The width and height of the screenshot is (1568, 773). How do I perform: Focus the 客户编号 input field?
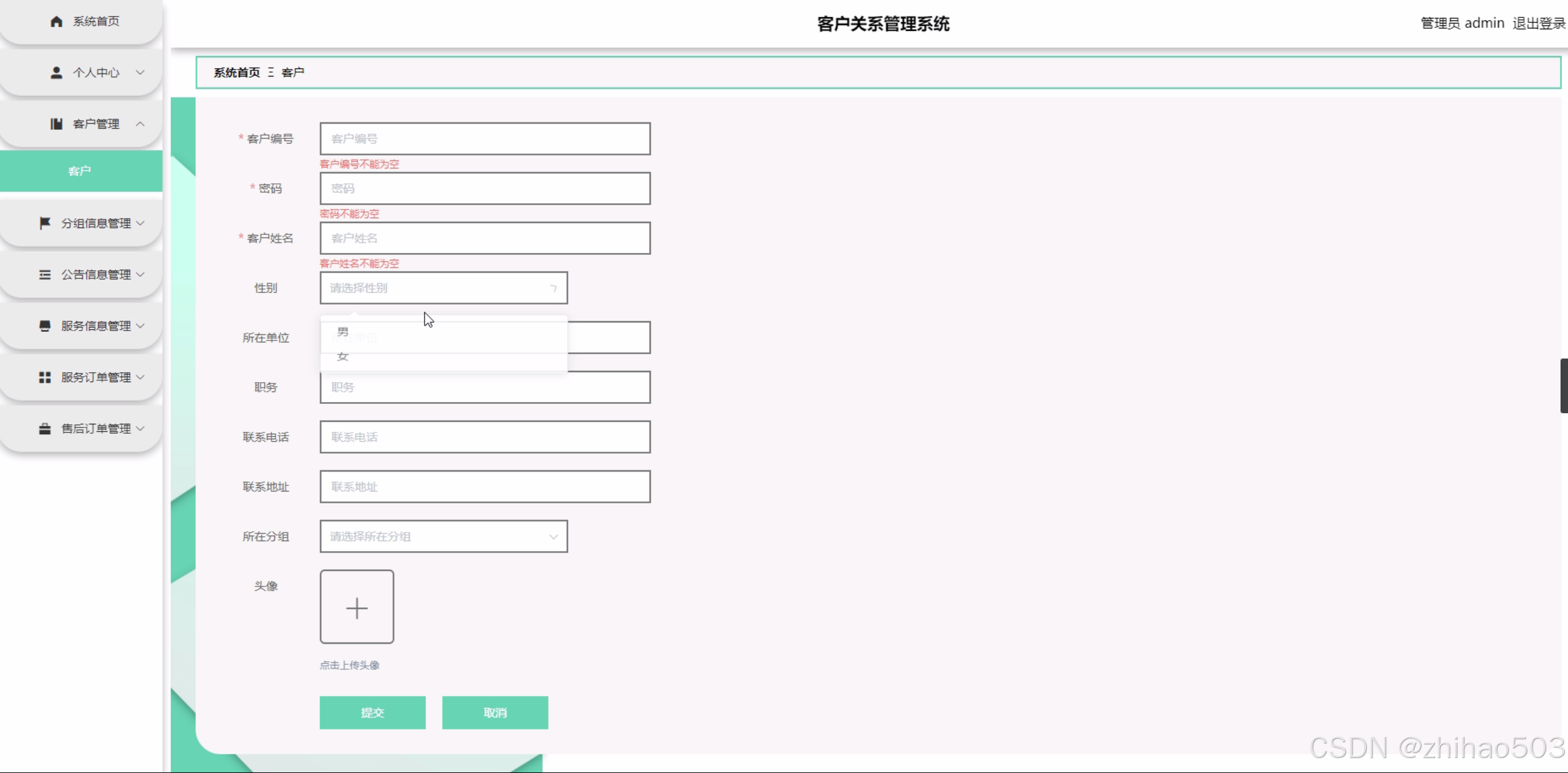(484, 139)
